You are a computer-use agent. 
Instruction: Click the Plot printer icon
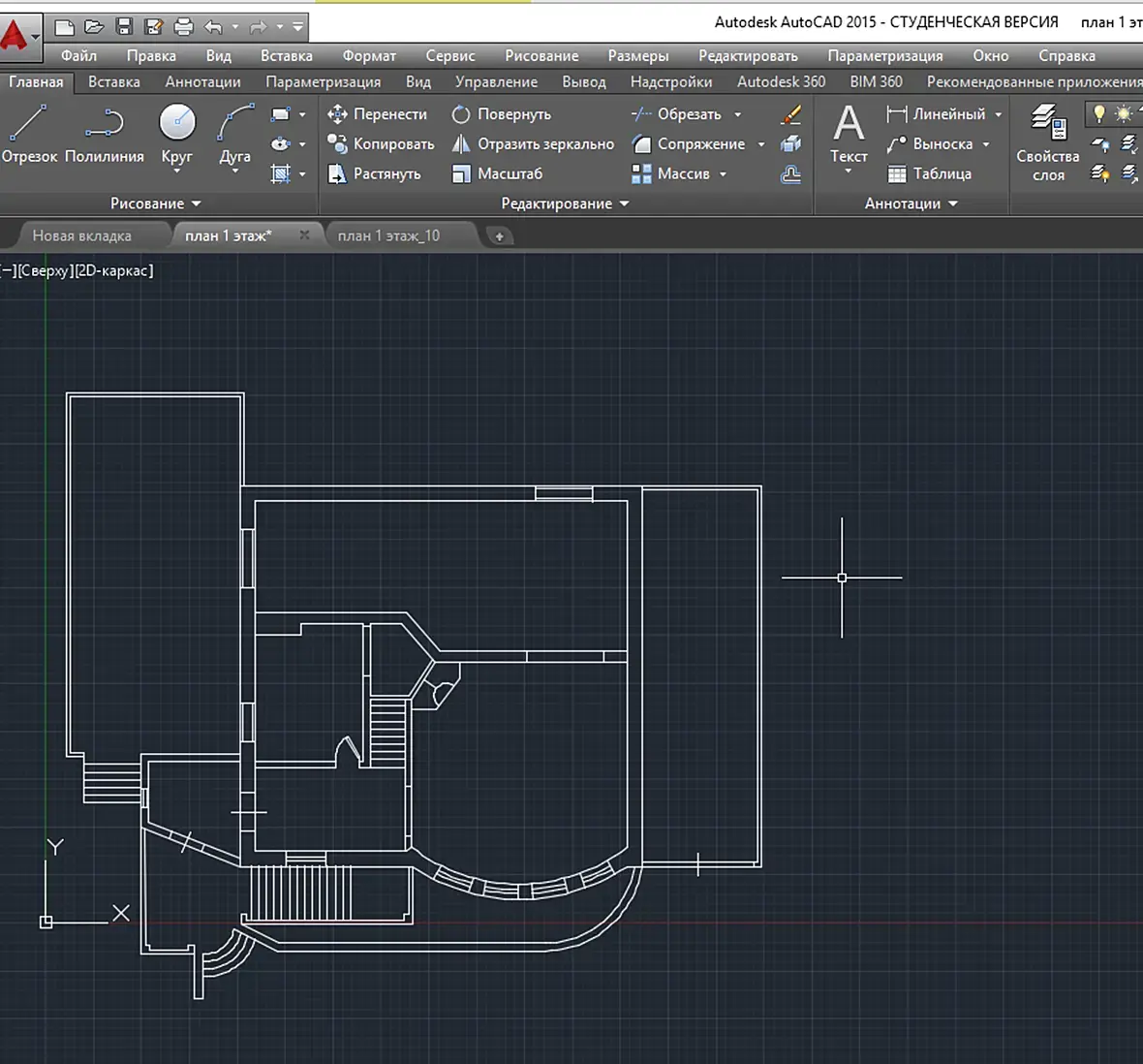(184, 27)
